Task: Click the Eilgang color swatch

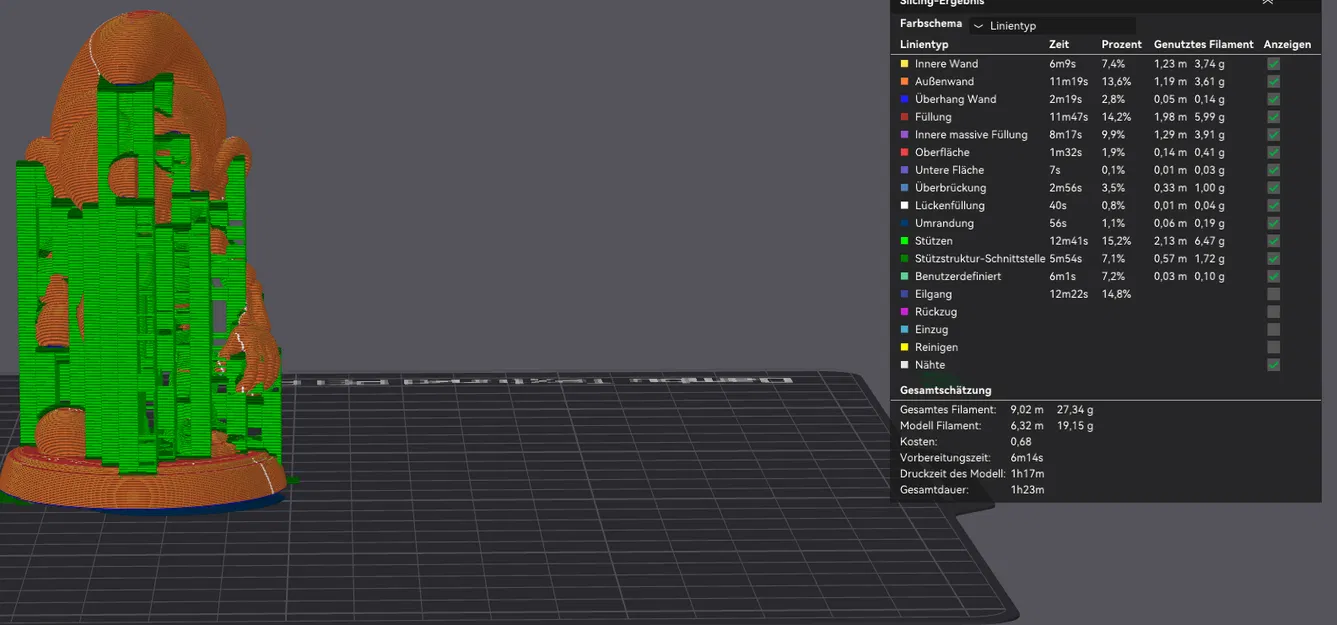Action: pos(904,294)
